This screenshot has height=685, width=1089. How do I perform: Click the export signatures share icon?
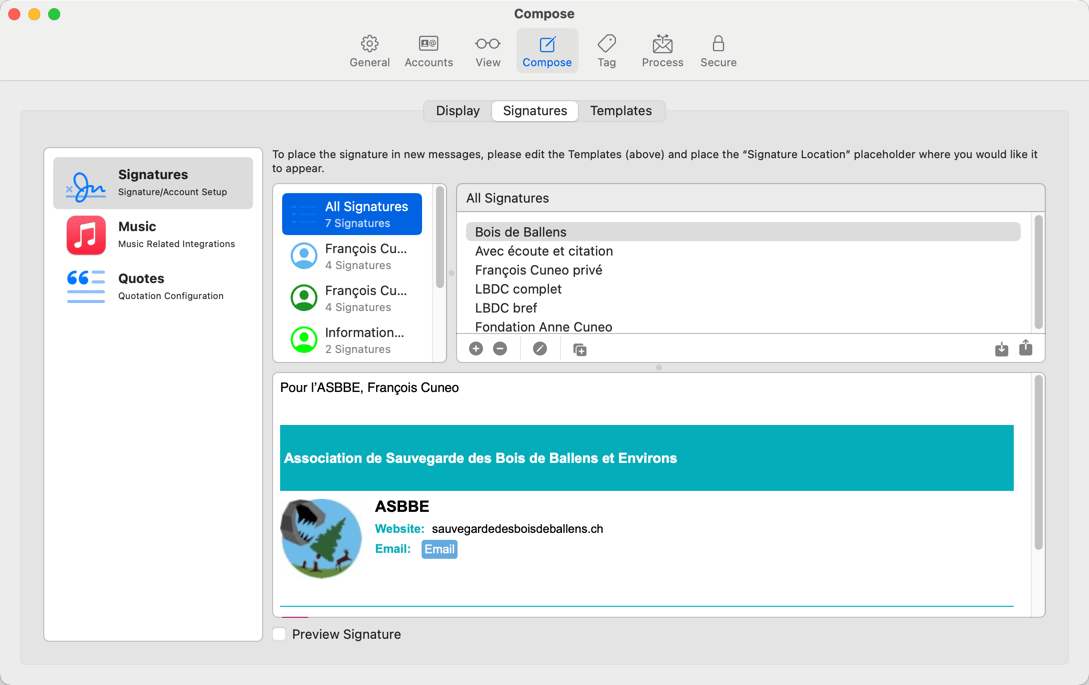1025,348
